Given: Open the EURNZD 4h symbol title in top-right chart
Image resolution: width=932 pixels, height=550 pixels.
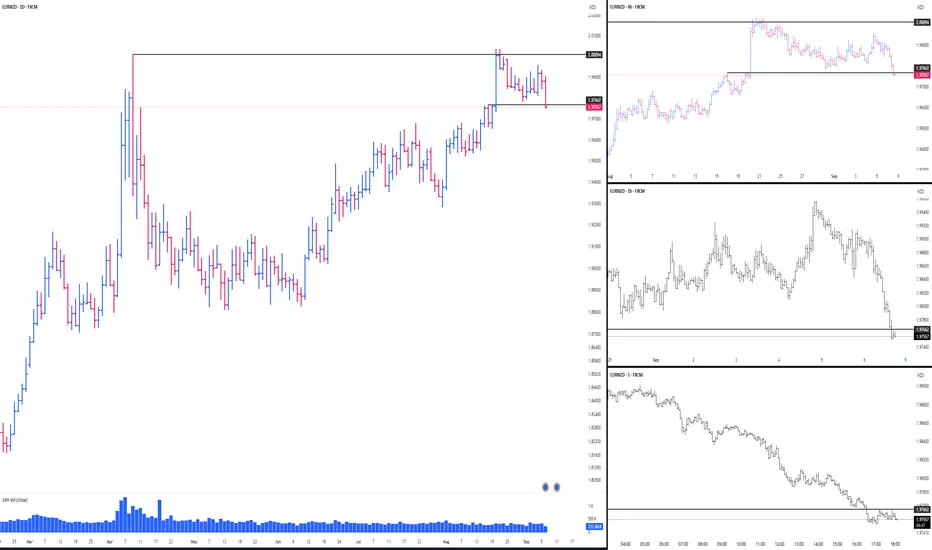Looking at the screenshot, I should click(x=628, y=7).
